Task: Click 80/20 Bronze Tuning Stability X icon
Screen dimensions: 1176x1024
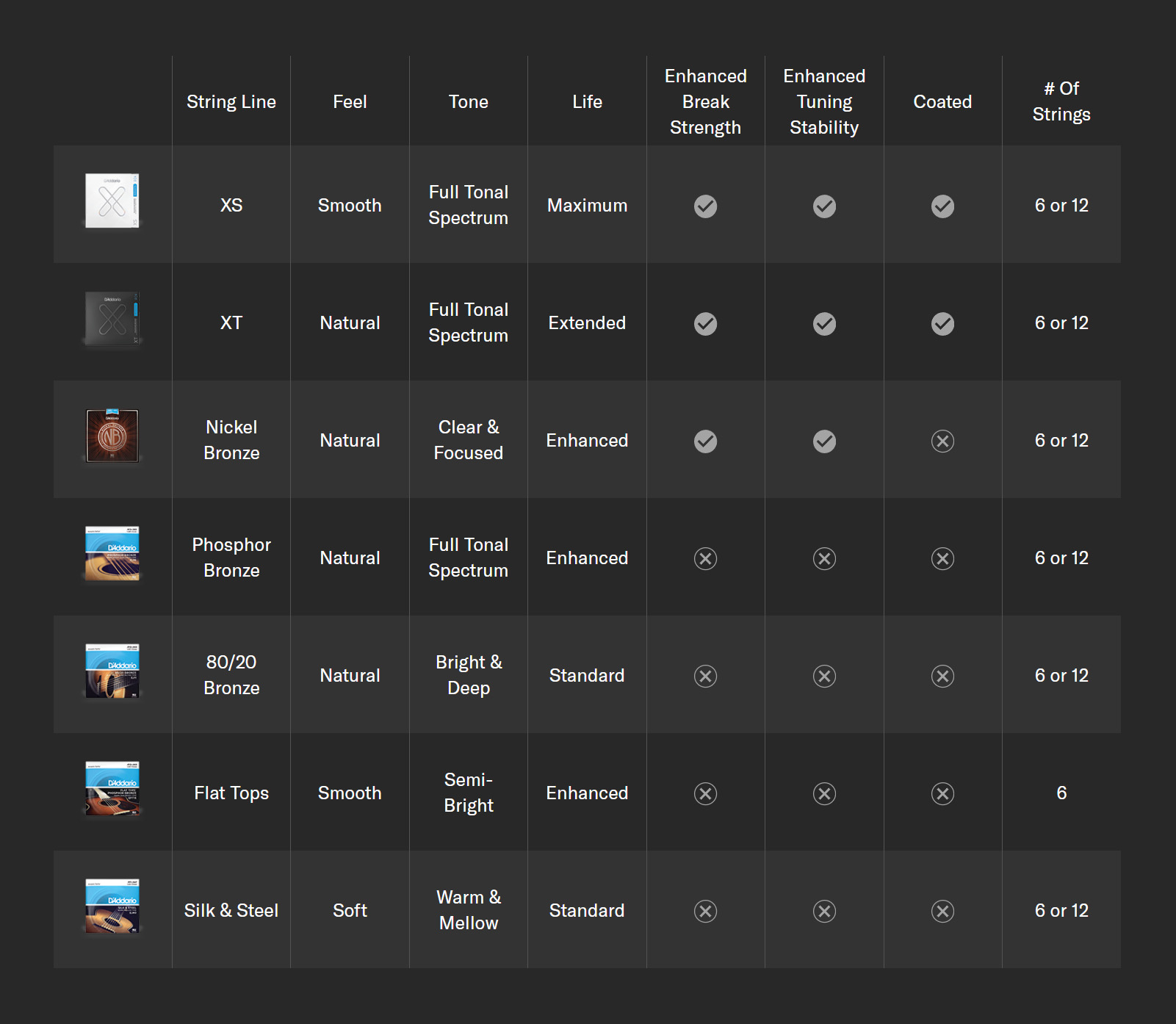Action: coord(824,677)
